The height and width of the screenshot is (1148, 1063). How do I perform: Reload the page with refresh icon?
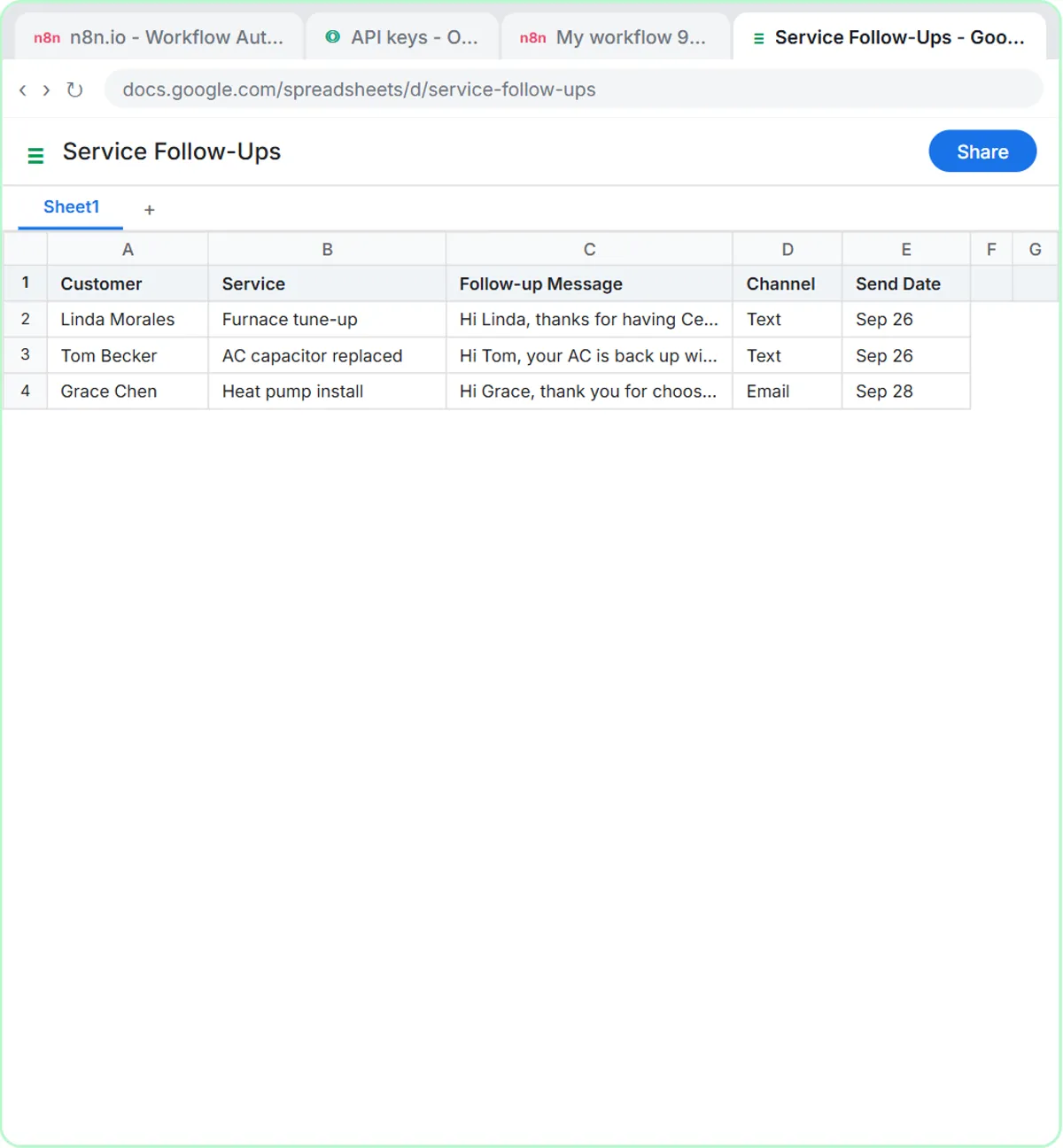(x=74, y=89)
